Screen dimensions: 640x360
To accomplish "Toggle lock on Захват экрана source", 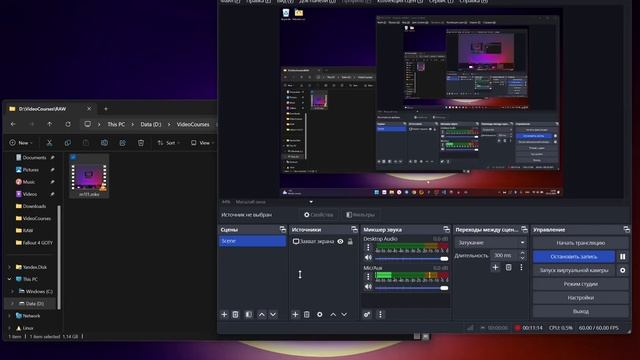I will pyautogui.click(x=350, y=241).
